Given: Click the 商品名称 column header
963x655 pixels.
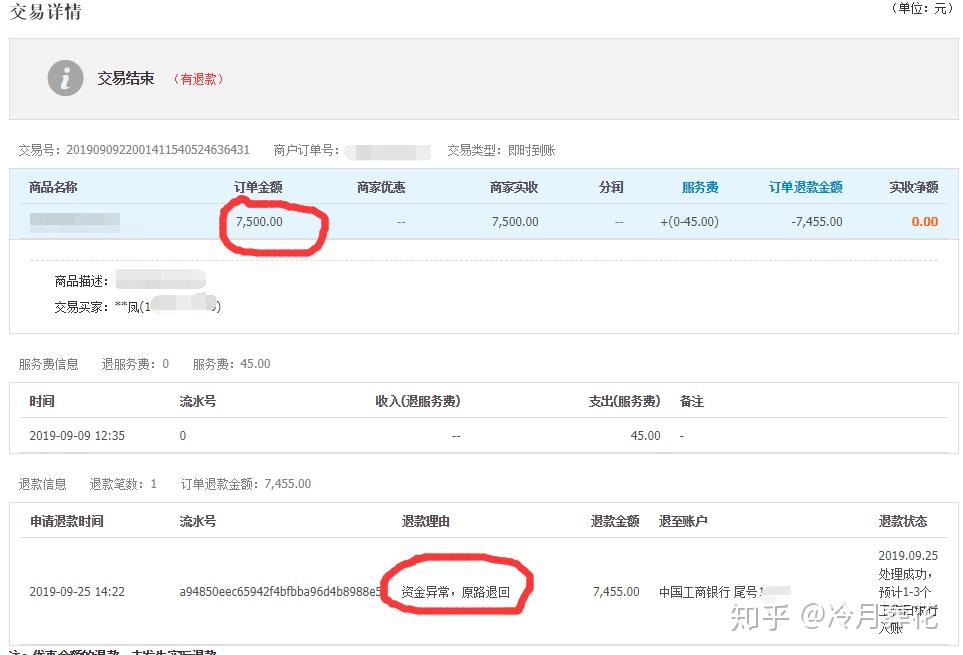Looking at the screenshot, I should click(x=53, y=187).
